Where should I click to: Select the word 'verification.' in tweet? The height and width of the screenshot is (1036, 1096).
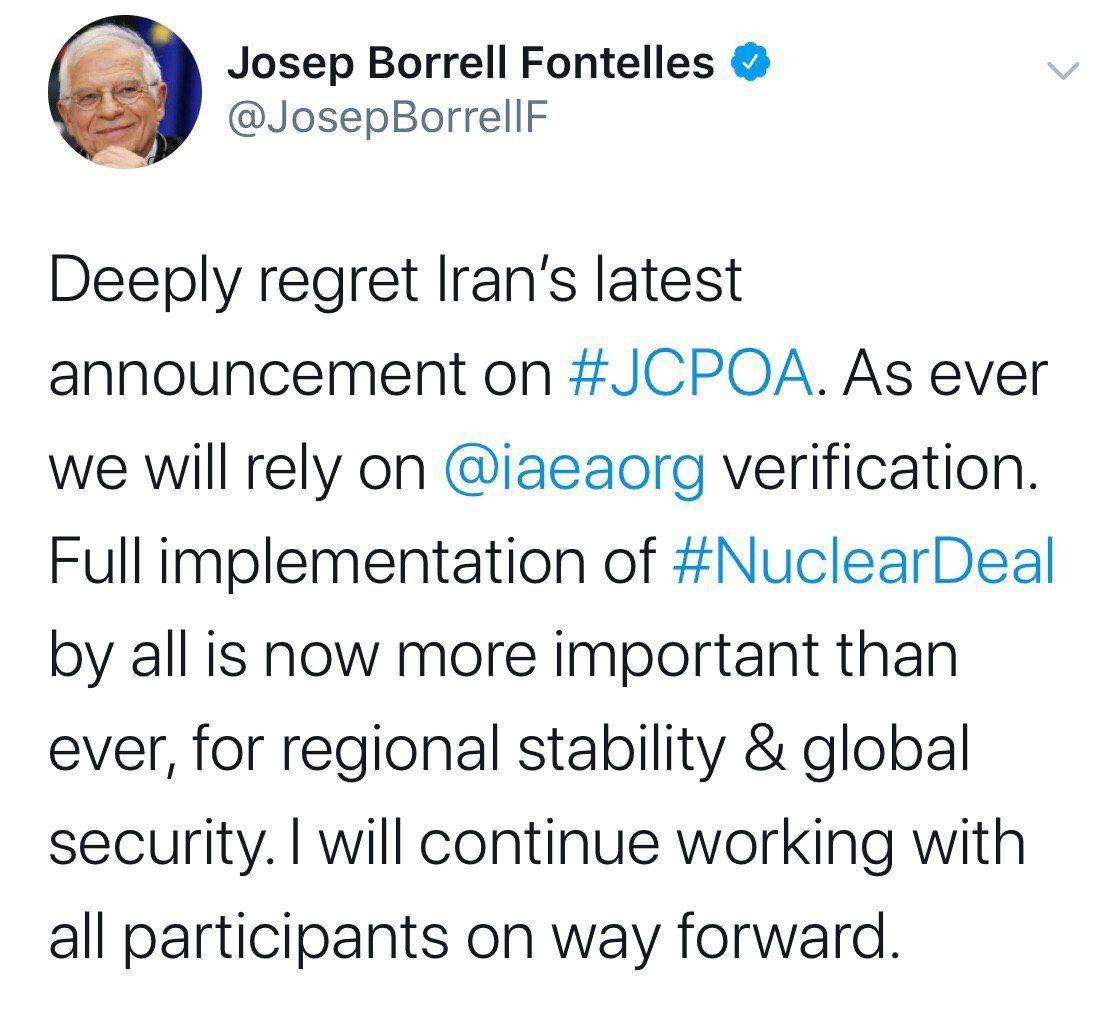879,467
